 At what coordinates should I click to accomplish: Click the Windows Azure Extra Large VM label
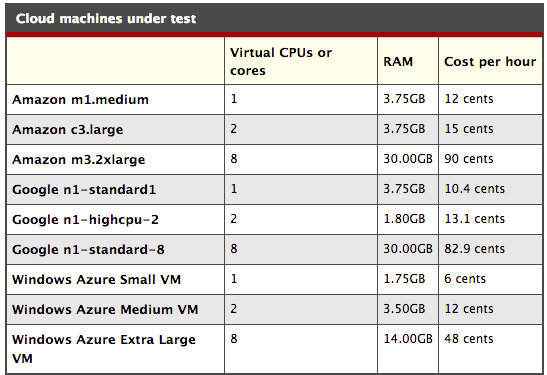104,349
